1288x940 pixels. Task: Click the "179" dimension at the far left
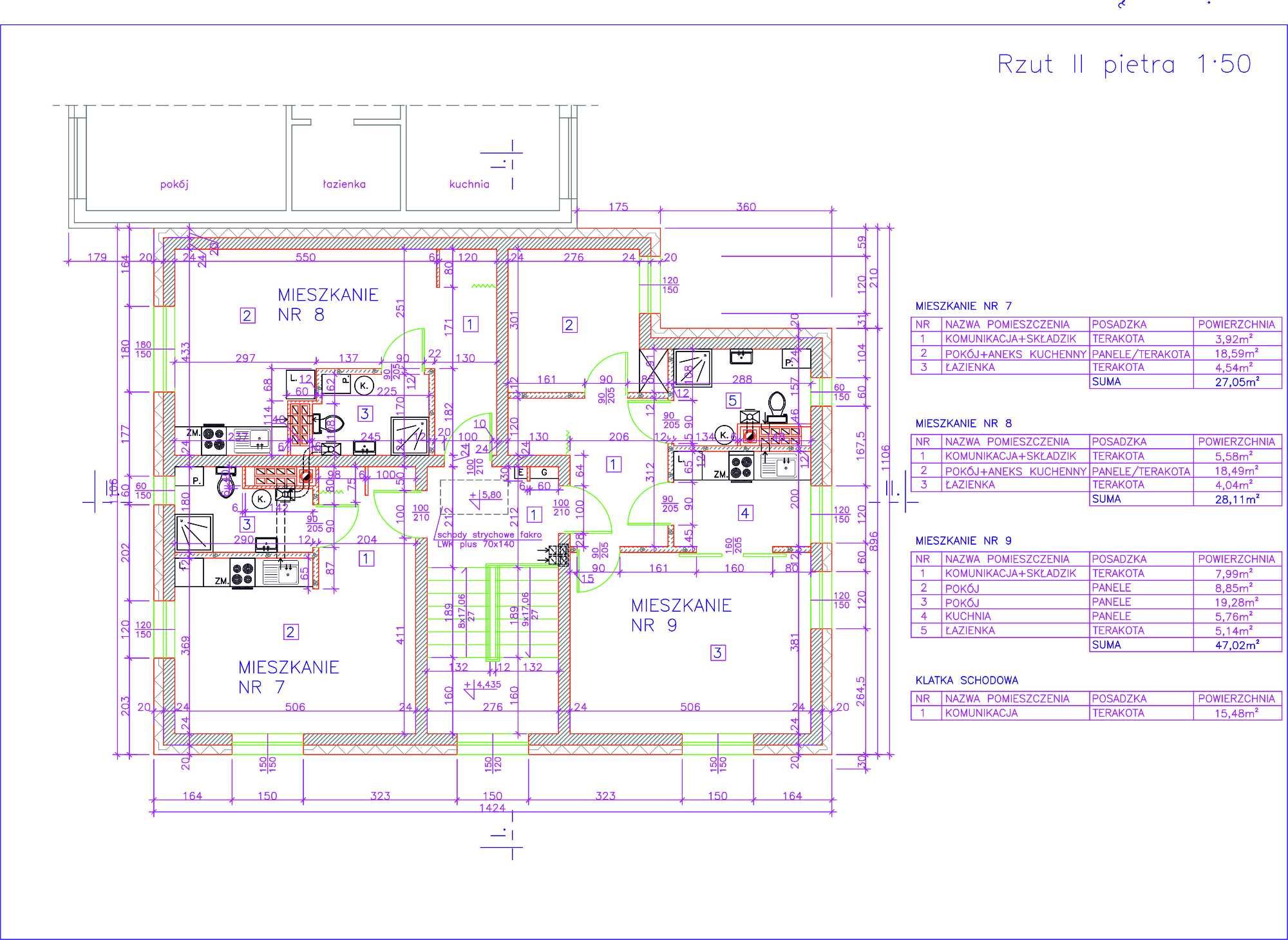tap(96, 258)
